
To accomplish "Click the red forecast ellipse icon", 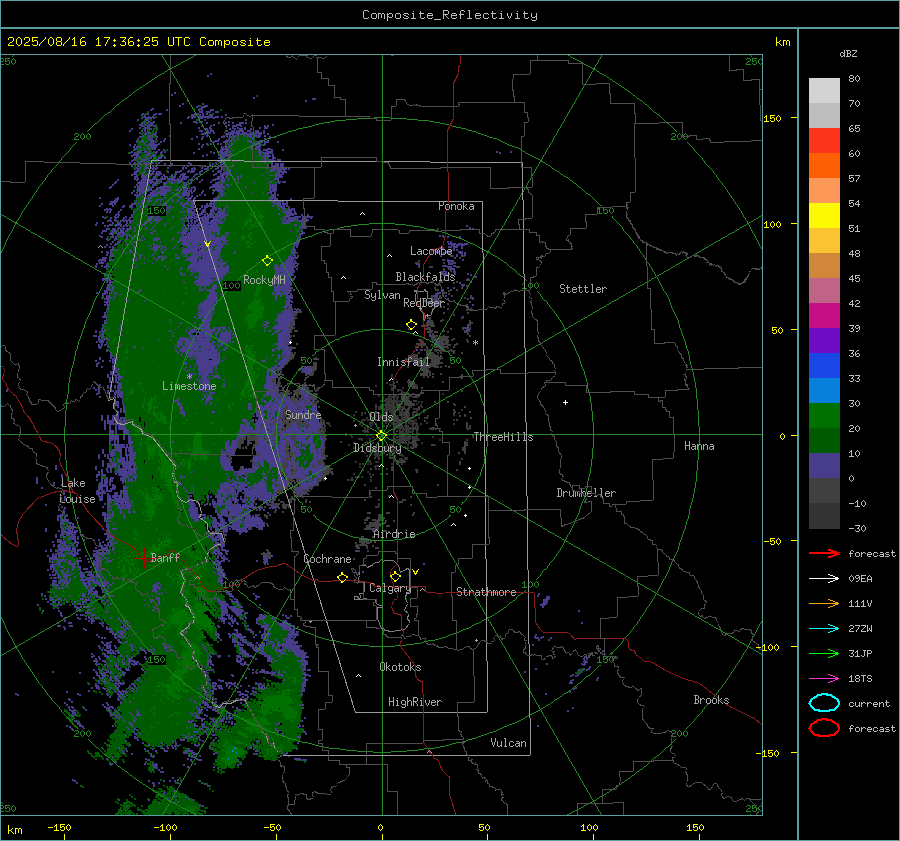I will click(x=824, y=728).
